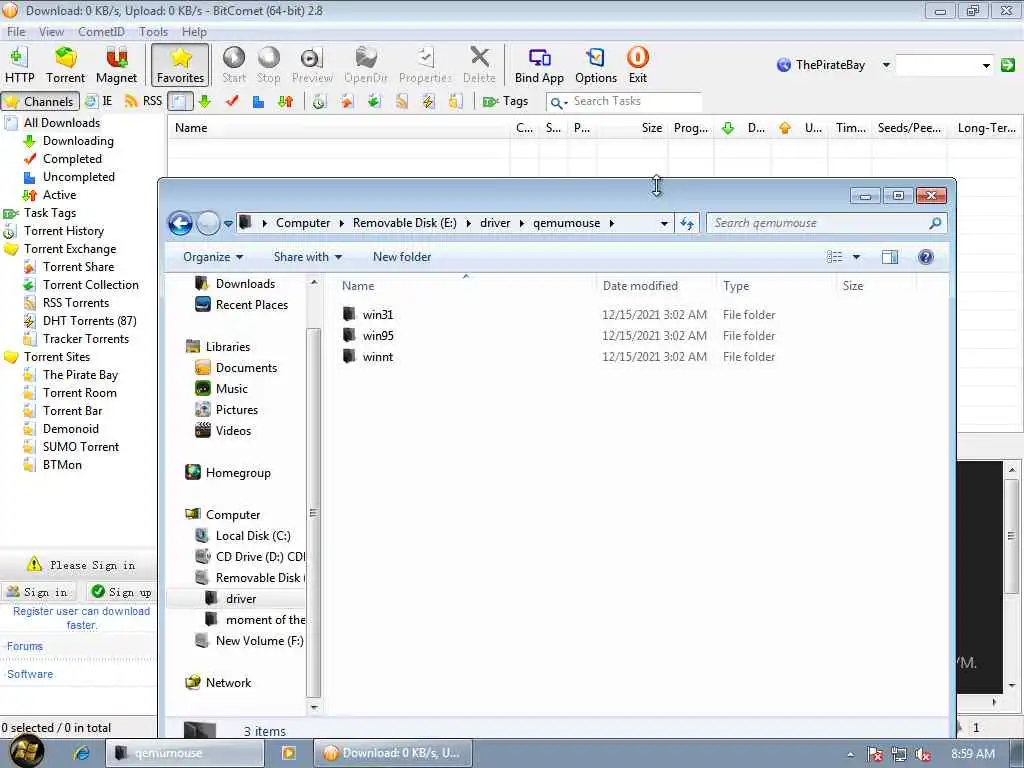1024x768 pixels.
Task: Open the Demonoid site entry
Action: (x=71, y=429)
